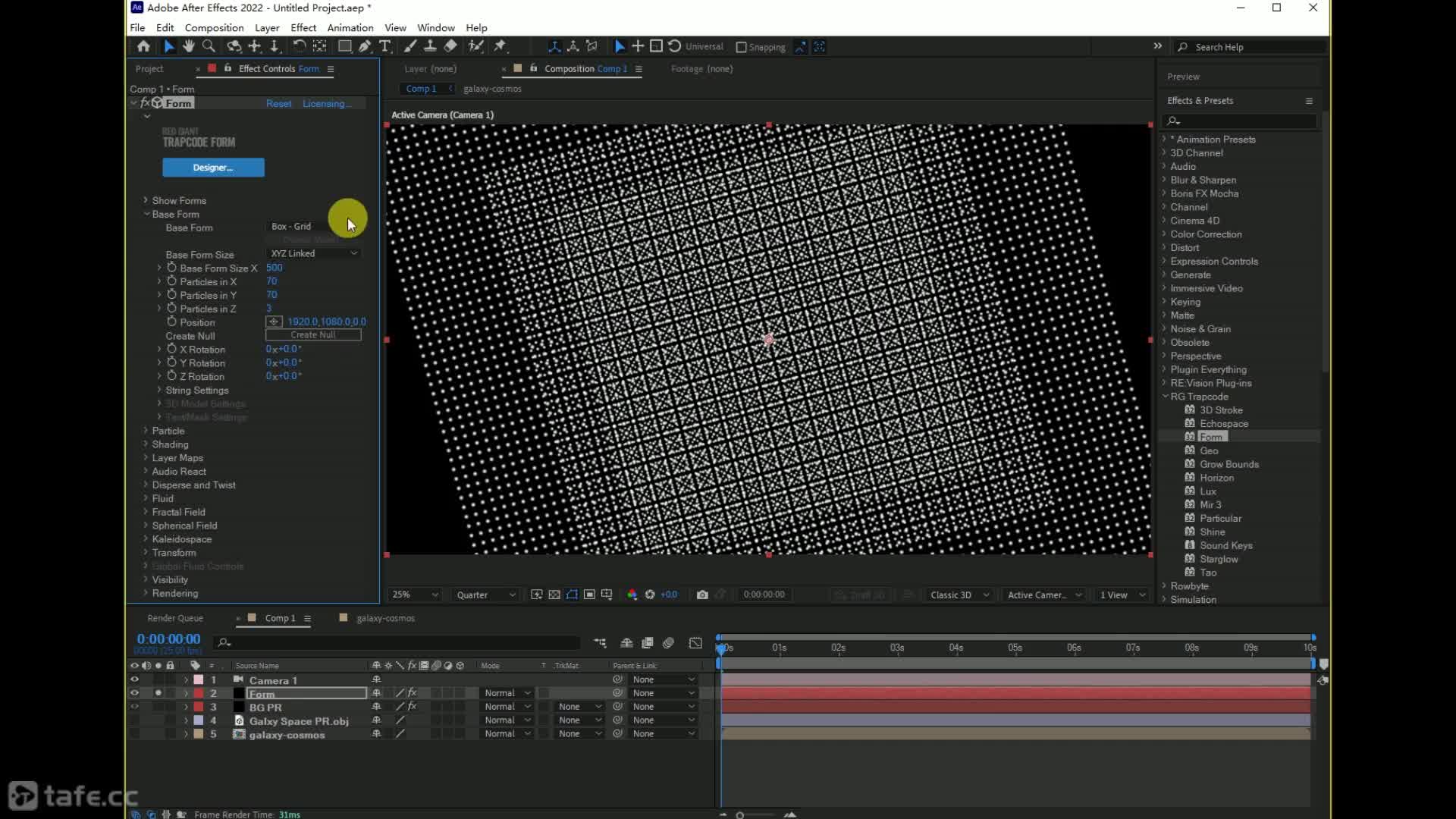Click the Particular effect preset
The image size is (1456, 819).
tap(1220, 519)
